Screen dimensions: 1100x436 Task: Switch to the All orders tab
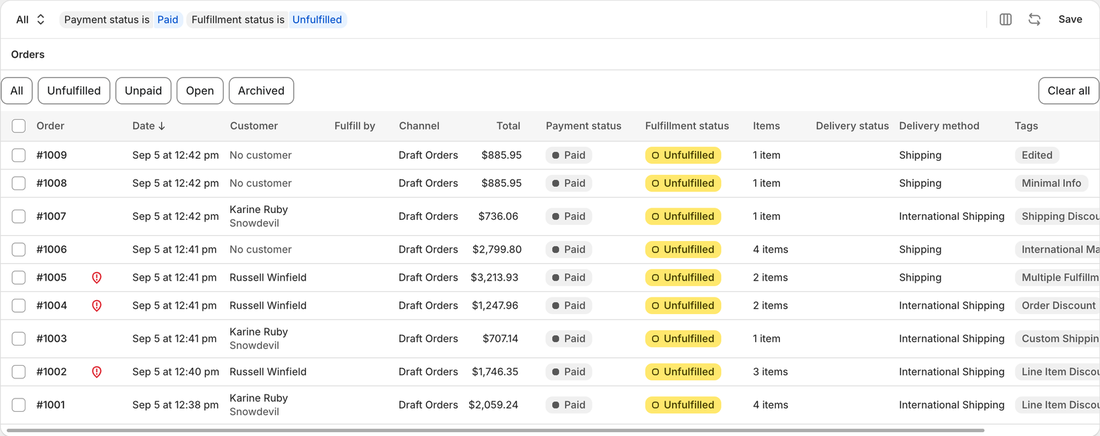pyautogui.click(x=17, y=91)
